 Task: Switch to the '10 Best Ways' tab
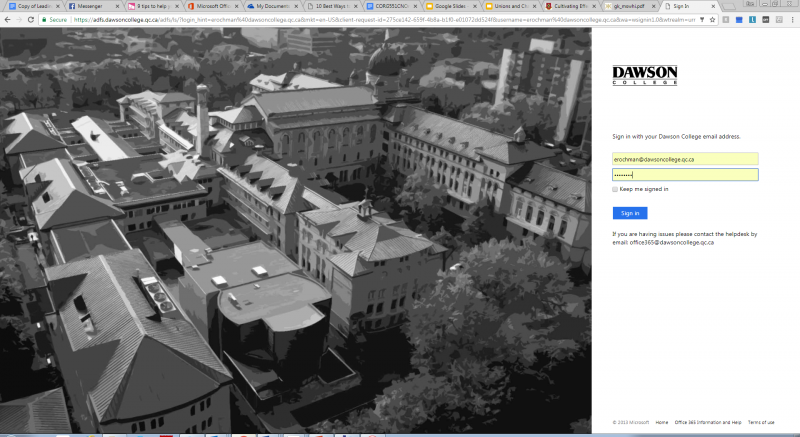pos(332,6)
